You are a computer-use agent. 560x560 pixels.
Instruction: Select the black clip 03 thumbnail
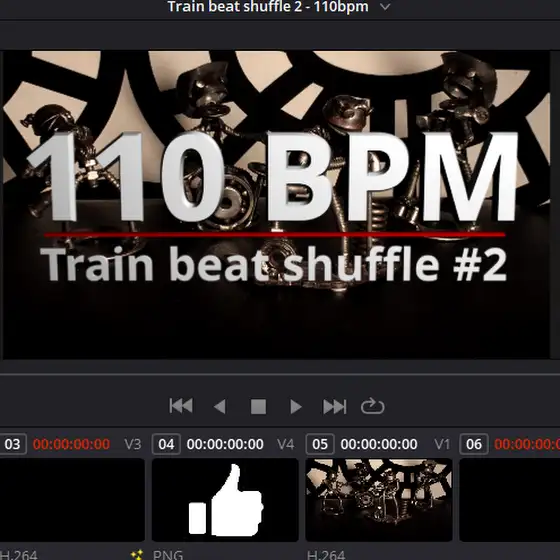[72, 500]
